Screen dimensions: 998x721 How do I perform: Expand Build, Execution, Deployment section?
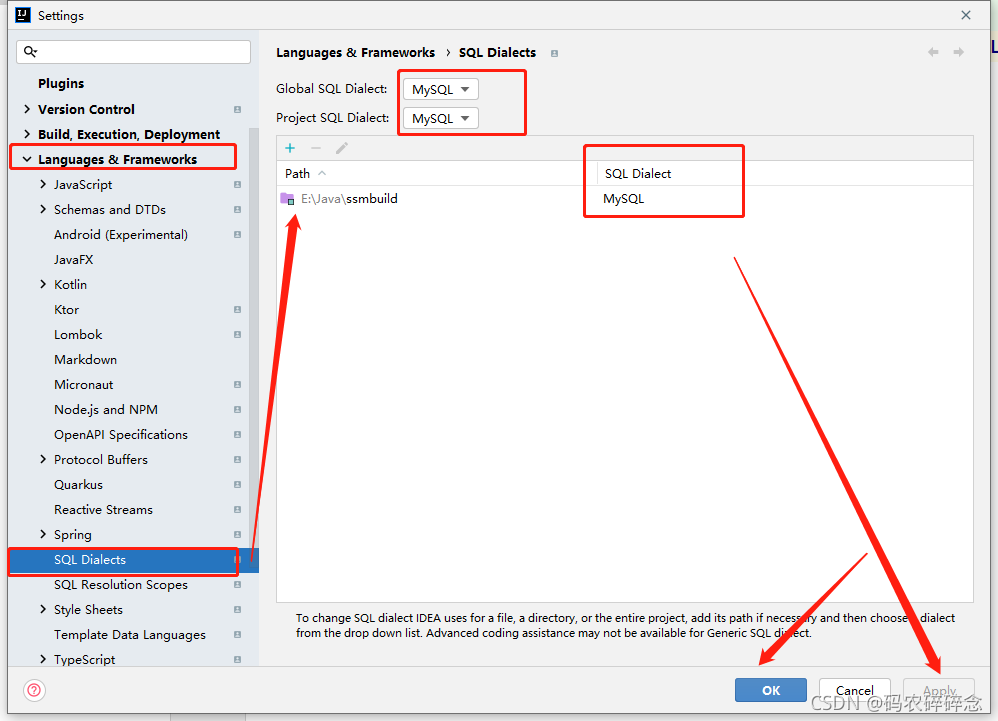click(27, 134)
